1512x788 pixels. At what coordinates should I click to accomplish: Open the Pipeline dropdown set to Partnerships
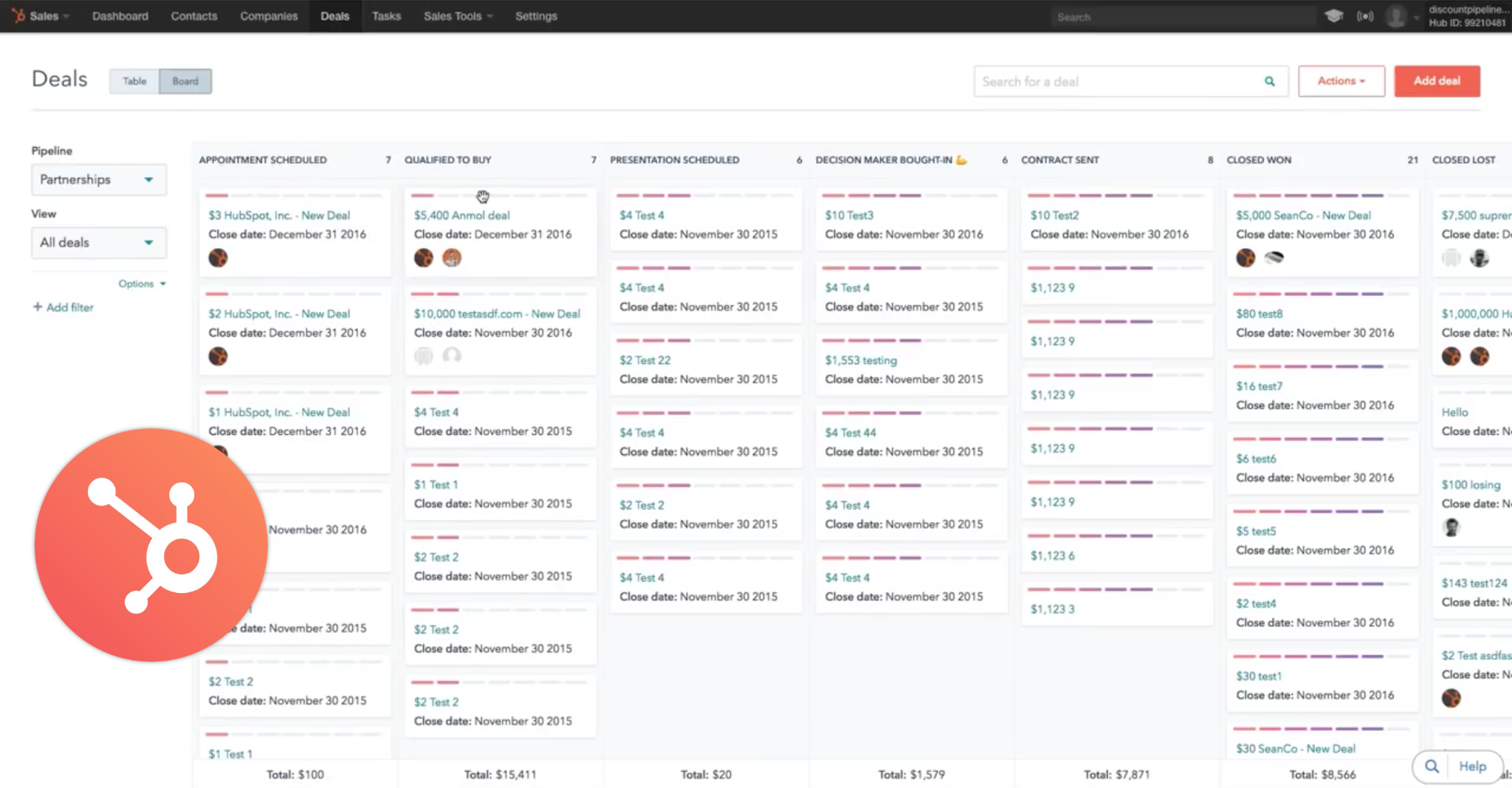[x=99, y=179]
